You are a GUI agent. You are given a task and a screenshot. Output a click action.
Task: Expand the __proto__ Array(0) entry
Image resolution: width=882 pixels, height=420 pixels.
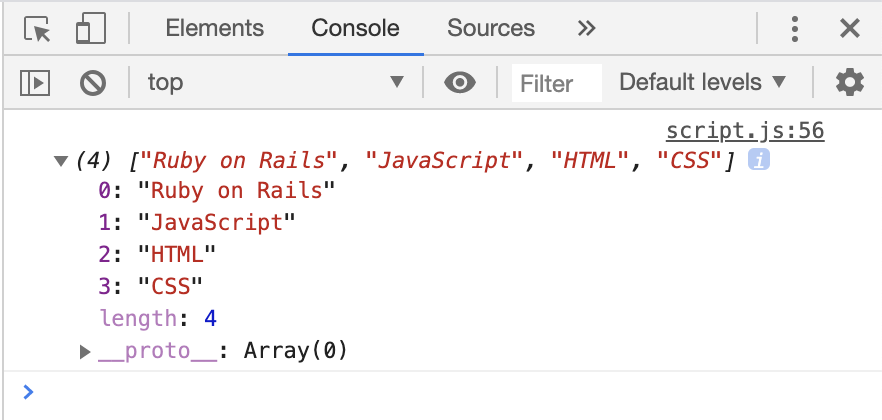(x=86, y=351)
